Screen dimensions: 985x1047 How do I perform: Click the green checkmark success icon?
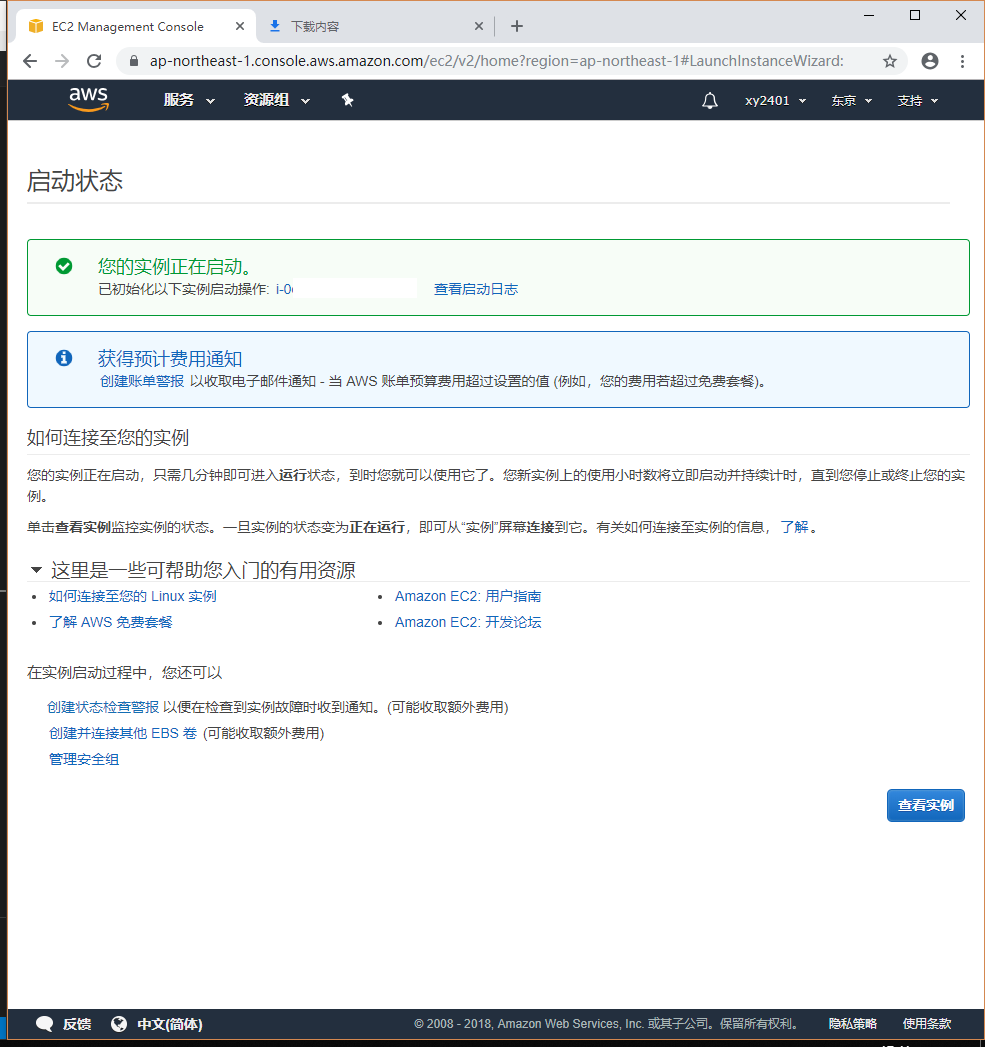64,266
